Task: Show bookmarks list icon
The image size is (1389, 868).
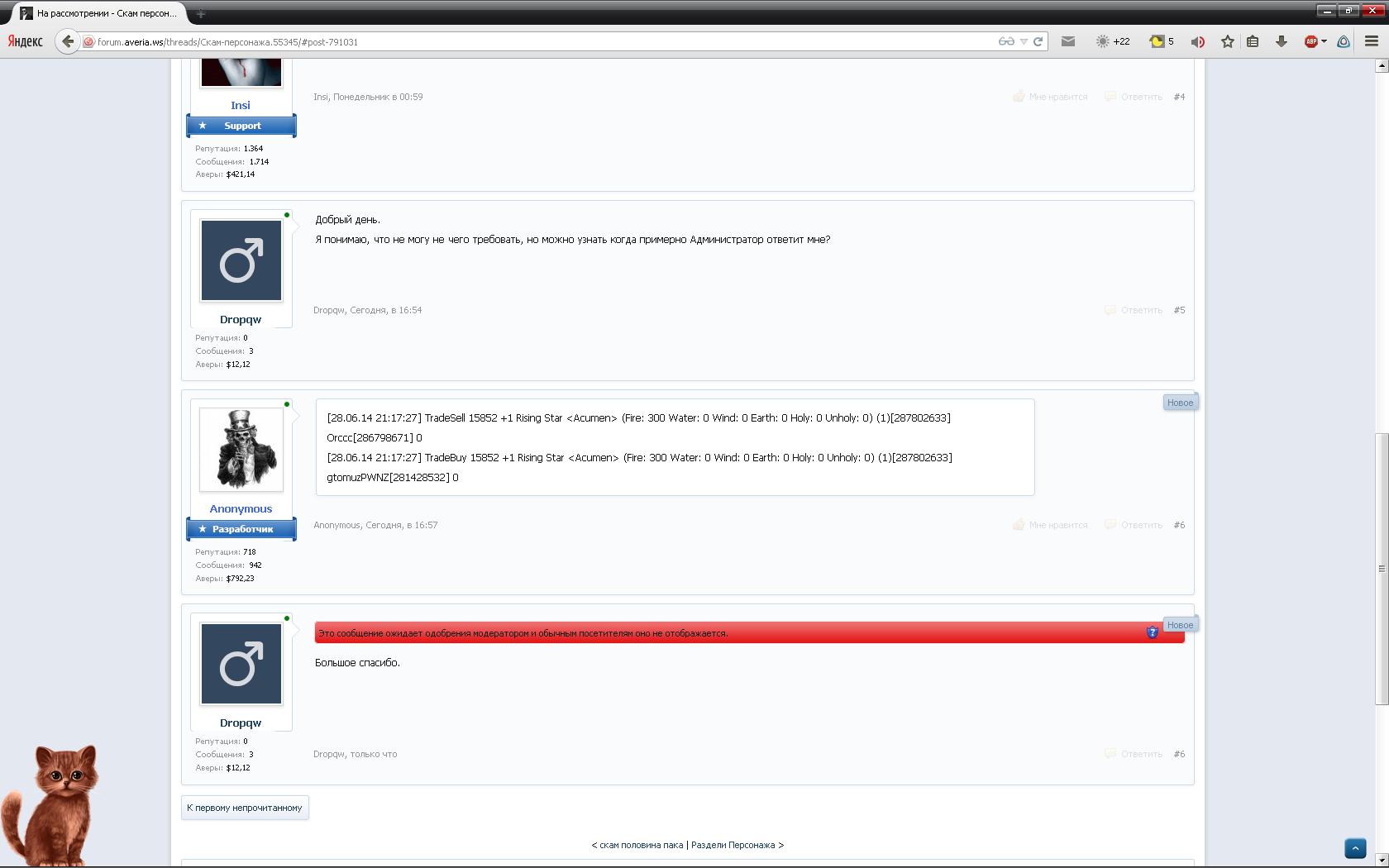Action: point(1253,41)
